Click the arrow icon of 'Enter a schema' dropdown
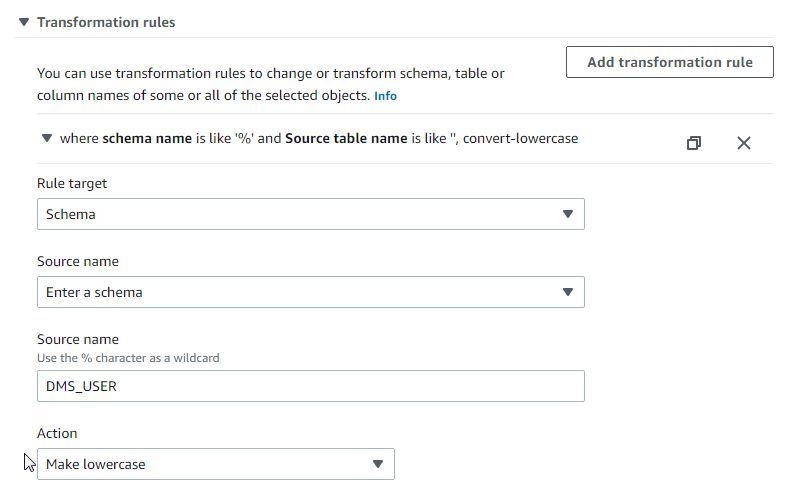This screenshot has width=790, height=491. point(568,292)
